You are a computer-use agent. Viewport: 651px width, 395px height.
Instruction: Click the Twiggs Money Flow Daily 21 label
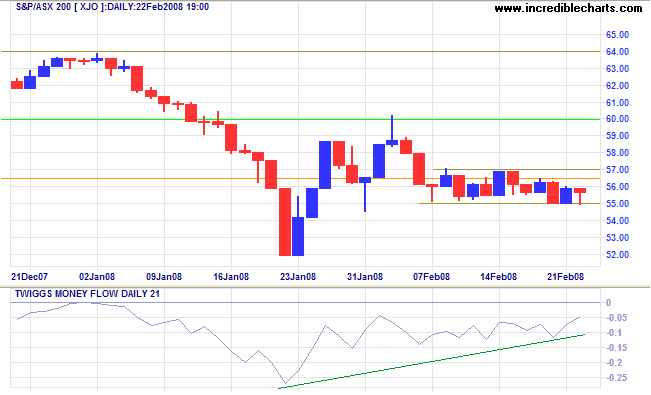coord(87,294)
